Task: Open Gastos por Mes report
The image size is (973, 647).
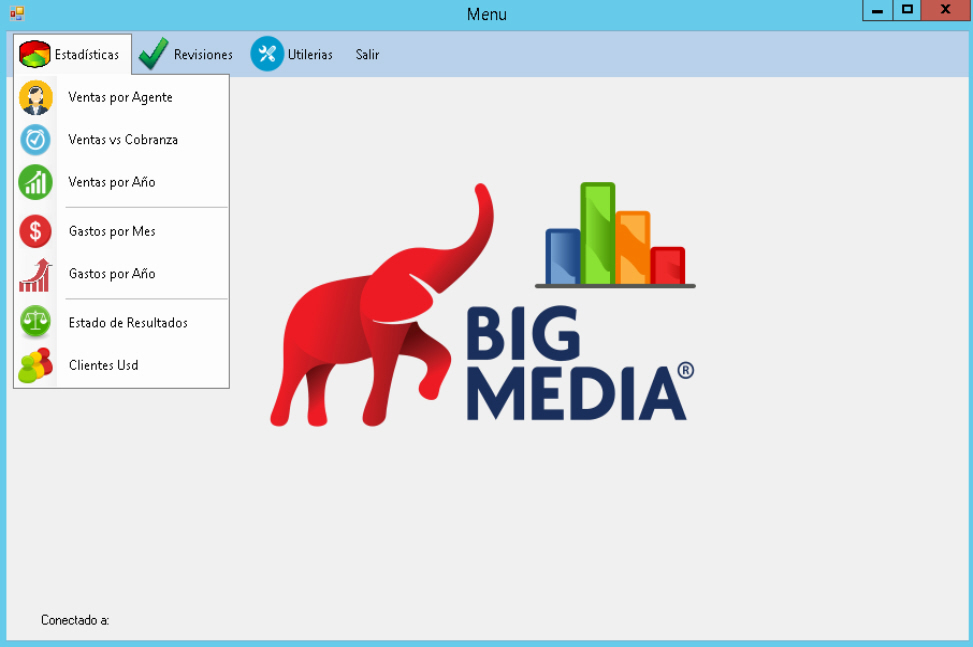Action: 112,231
